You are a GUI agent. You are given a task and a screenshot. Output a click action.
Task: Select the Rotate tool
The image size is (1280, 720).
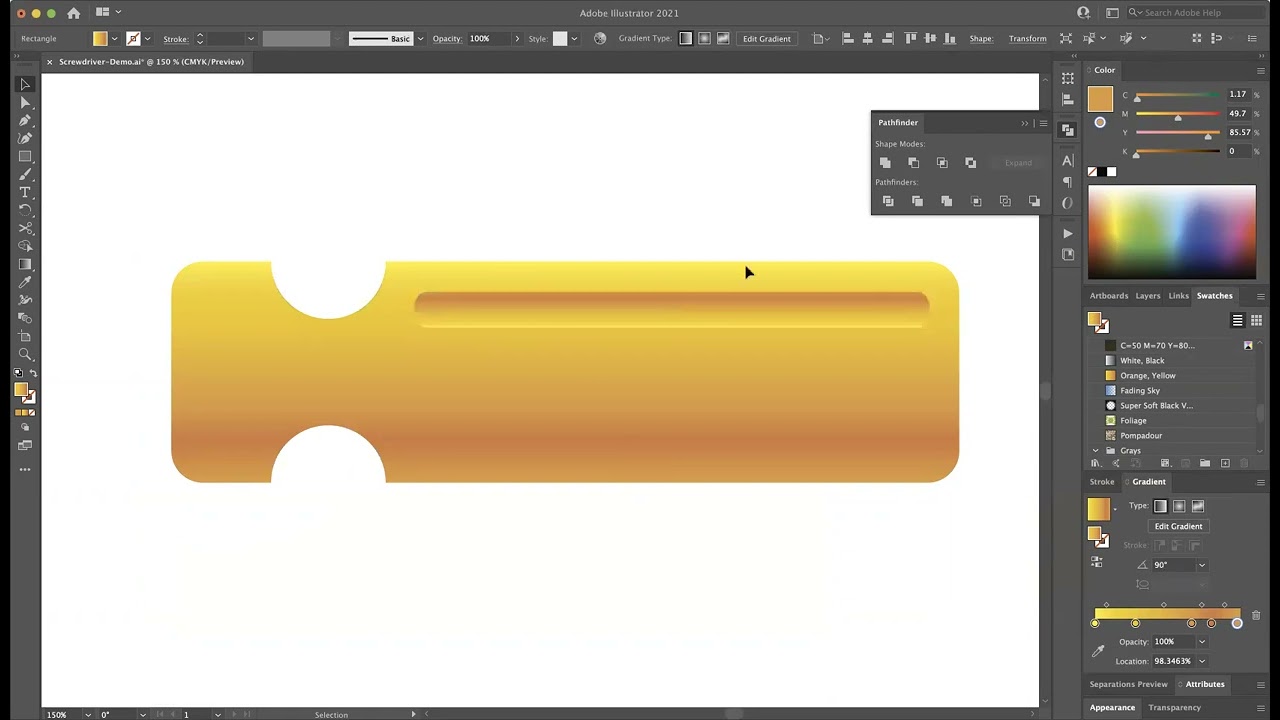click(25, 210)
